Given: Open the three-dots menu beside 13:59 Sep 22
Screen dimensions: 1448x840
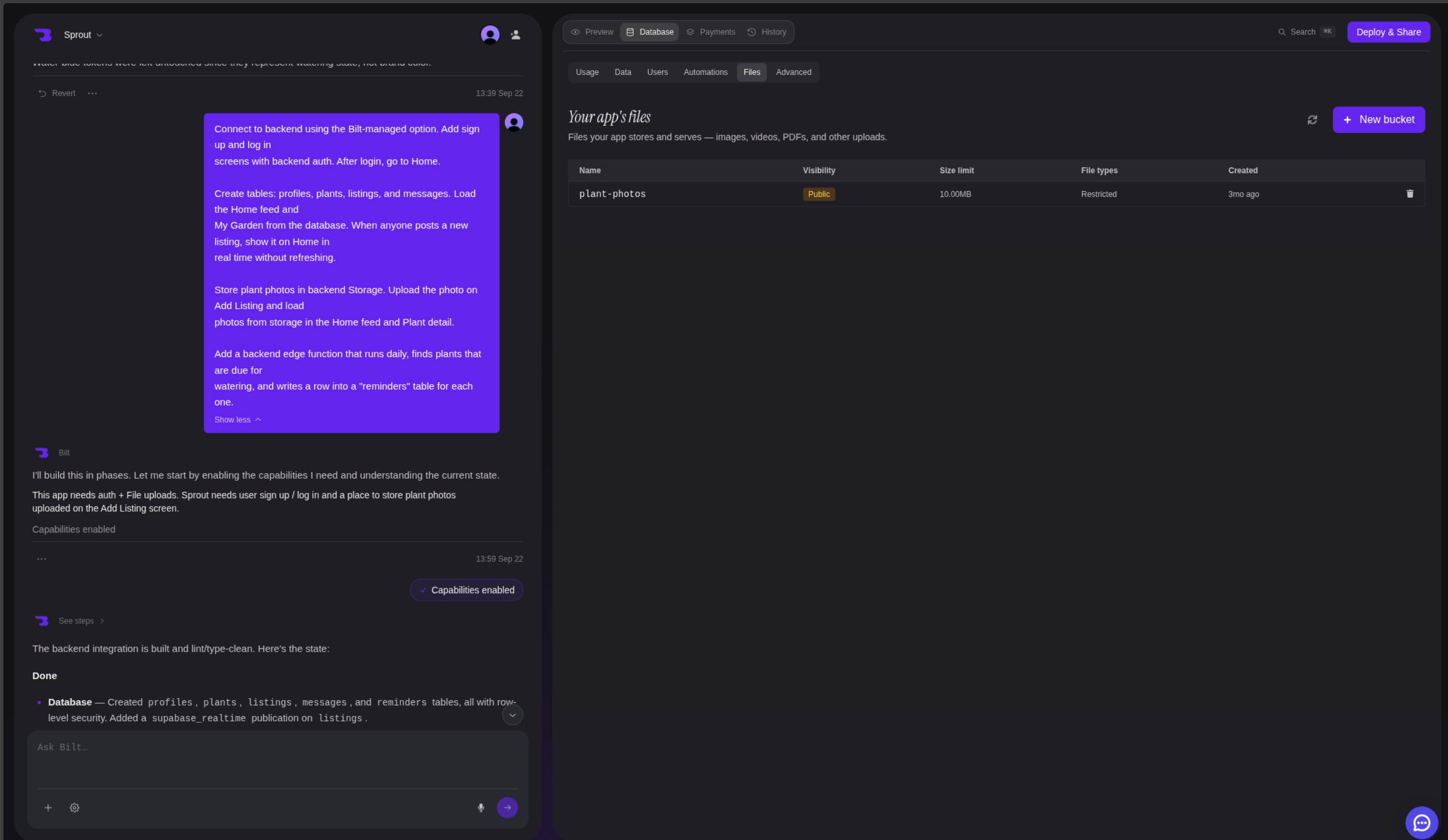Looking at the screenshot, I should click(41, 559).
